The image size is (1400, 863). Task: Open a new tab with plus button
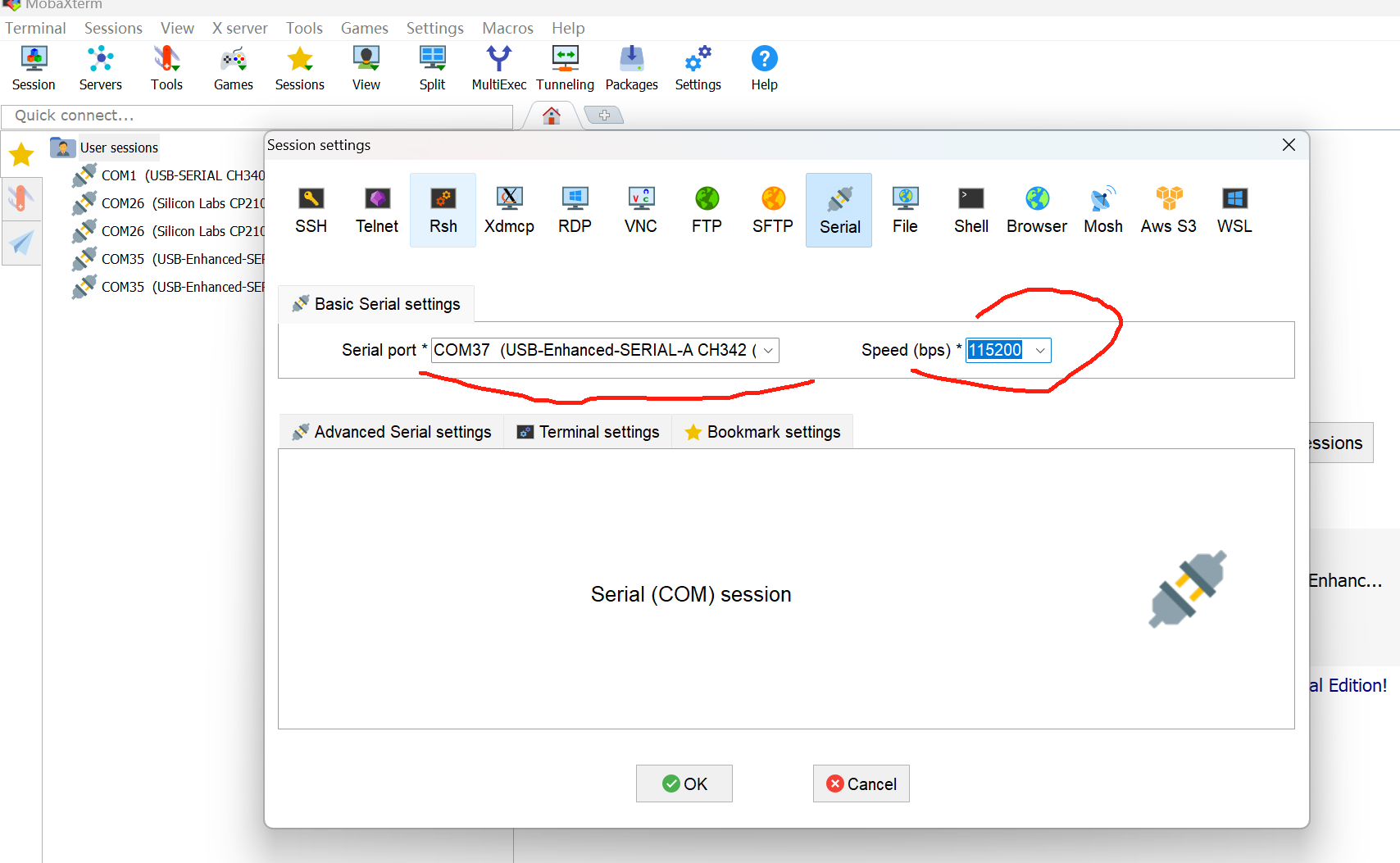604,116
